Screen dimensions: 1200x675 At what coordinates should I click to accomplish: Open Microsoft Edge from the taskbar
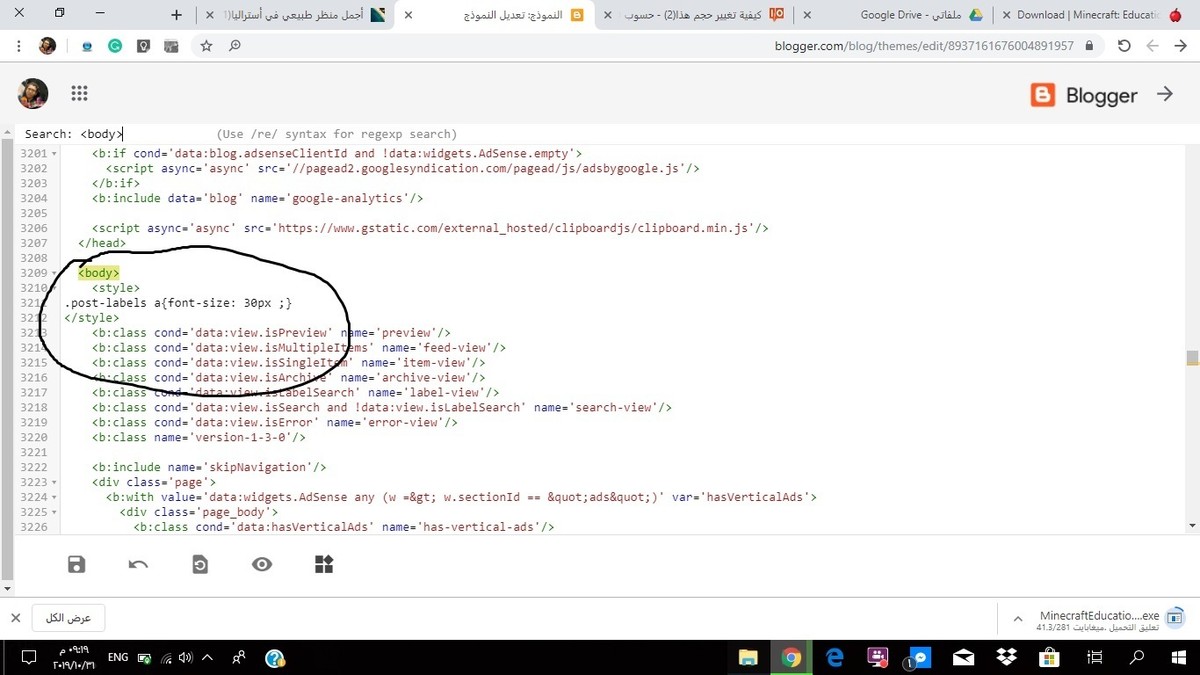(835, 657)
